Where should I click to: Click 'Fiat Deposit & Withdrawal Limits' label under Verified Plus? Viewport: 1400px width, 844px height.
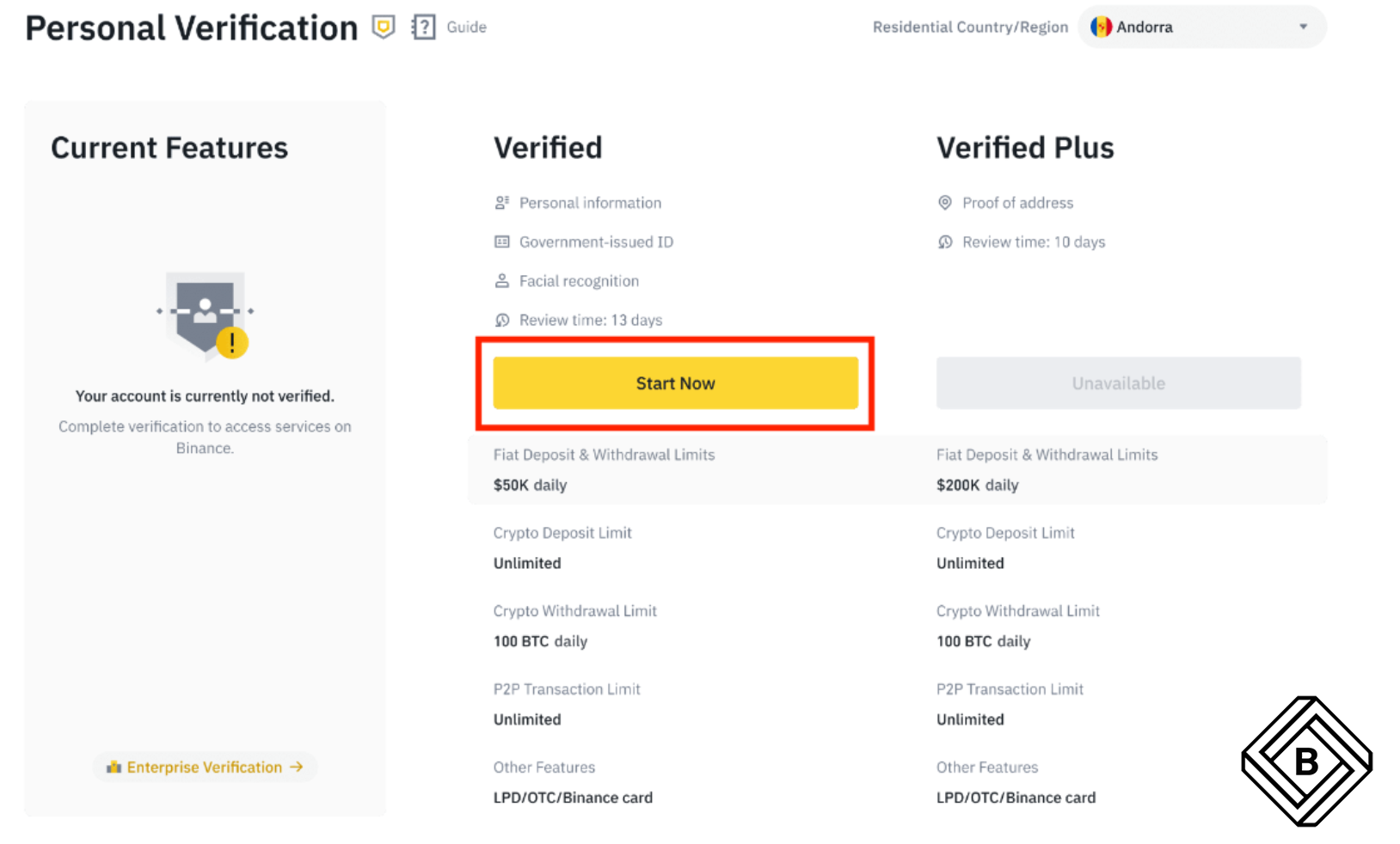tap(1047, 455)
